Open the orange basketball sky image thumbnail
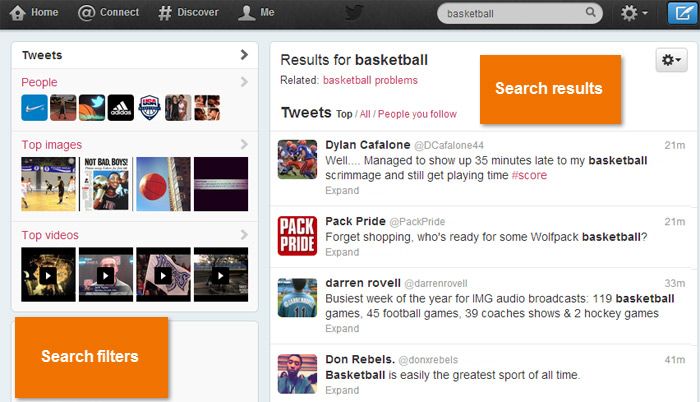Screen dimensions: 700x402 click(x=163, y=184)
